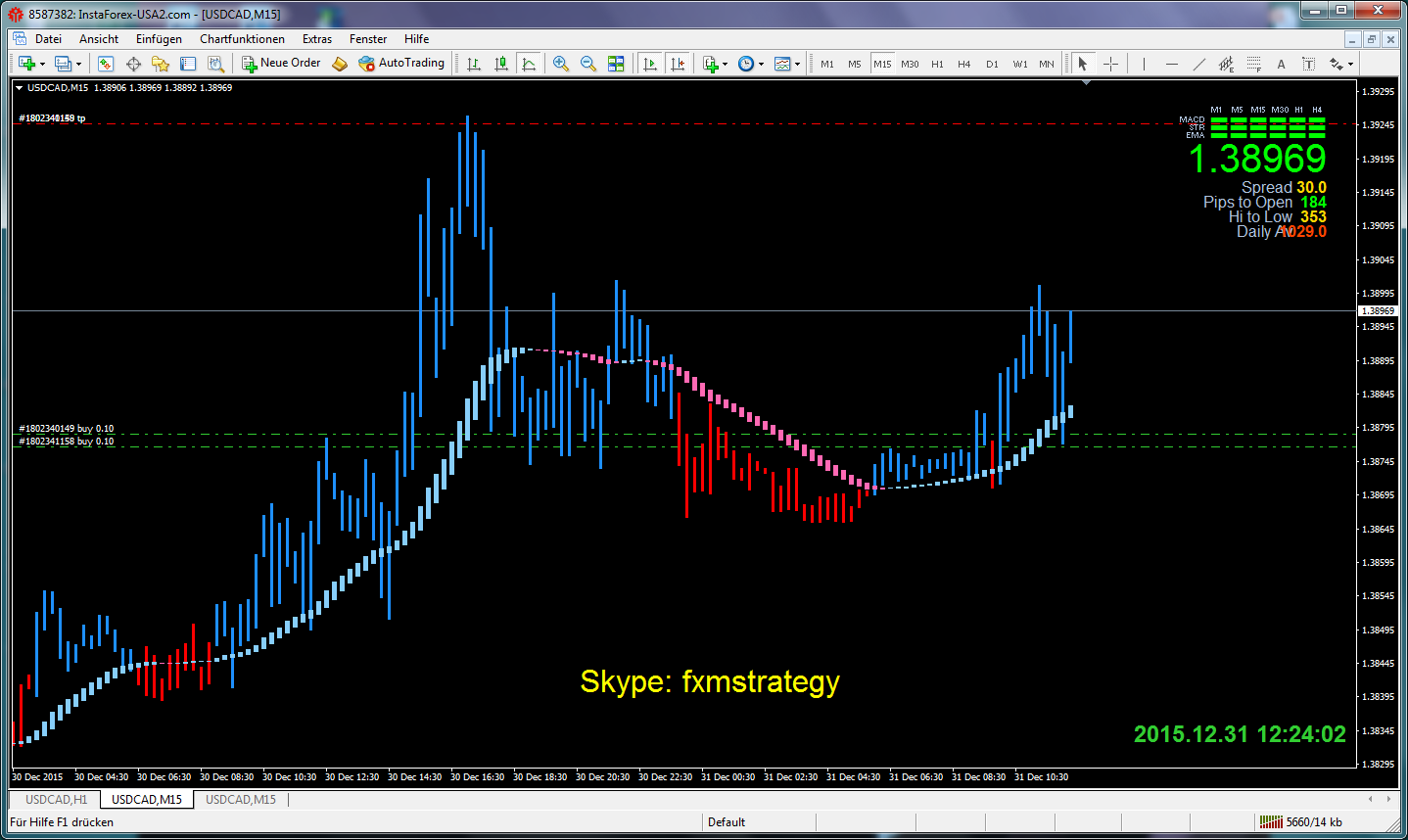Zoom out on the chart
Viewport: 1408px width, 840px height.
[x=588, y=64]
